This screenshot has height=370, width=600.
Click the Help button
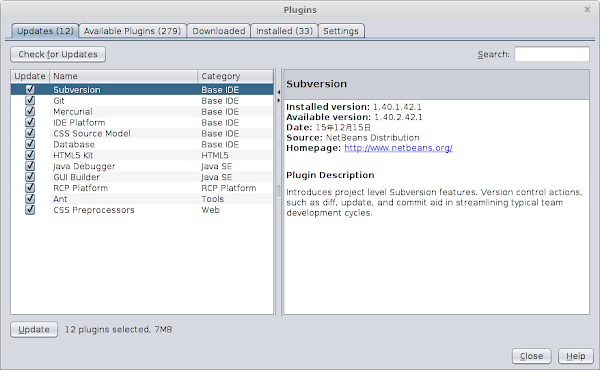576,356
